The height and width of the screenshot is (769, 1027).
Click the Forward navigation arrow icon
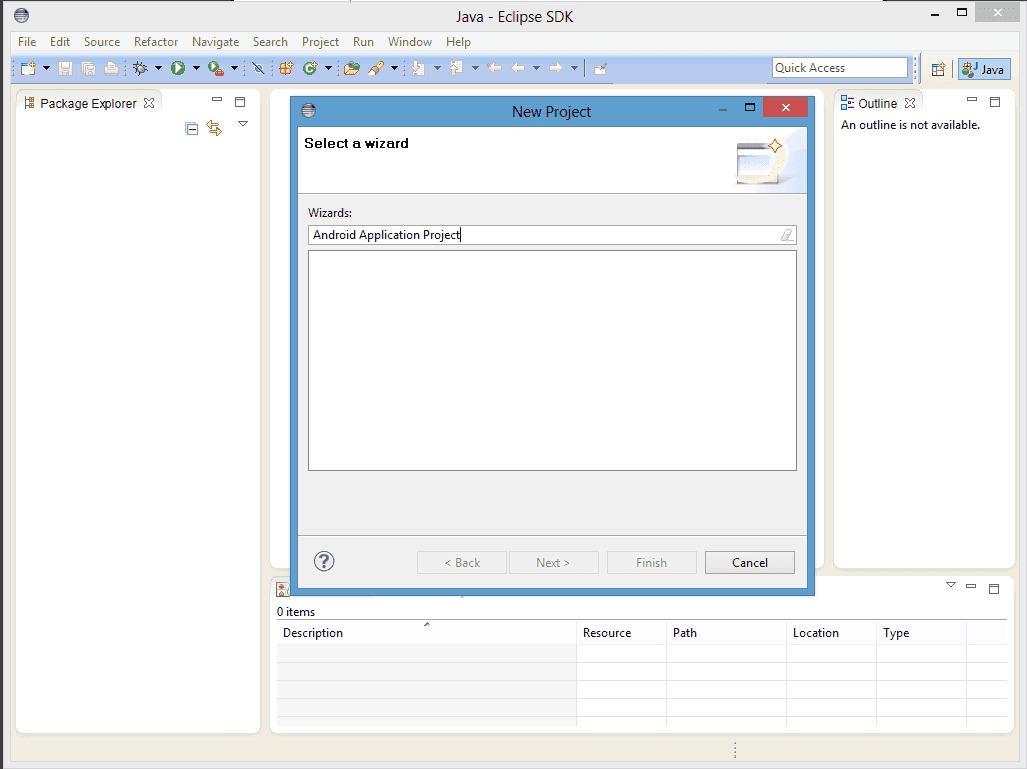coord(555,68)
